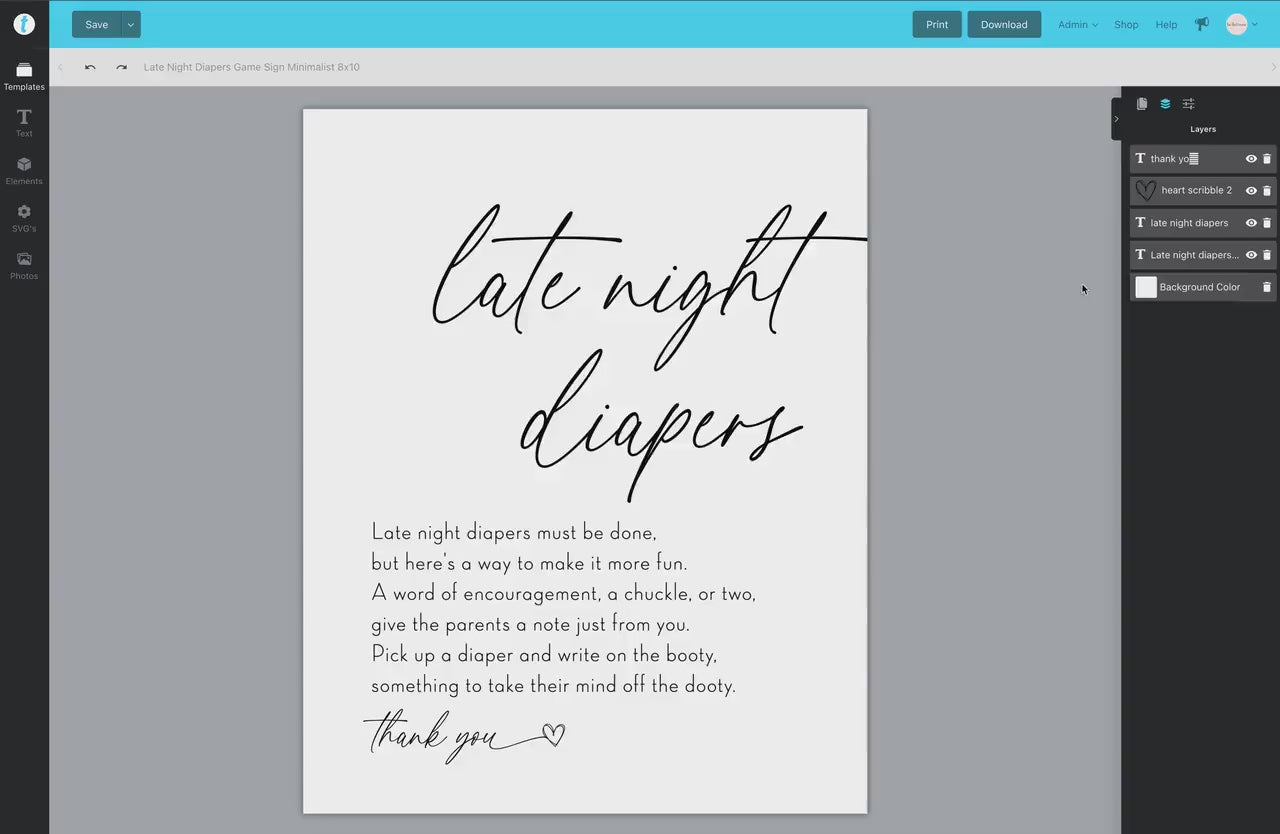Screen dimensions: 1280x834
Task: Open the Templates sidebar panel
Action: pyautogui.click(x=24, y=76)
